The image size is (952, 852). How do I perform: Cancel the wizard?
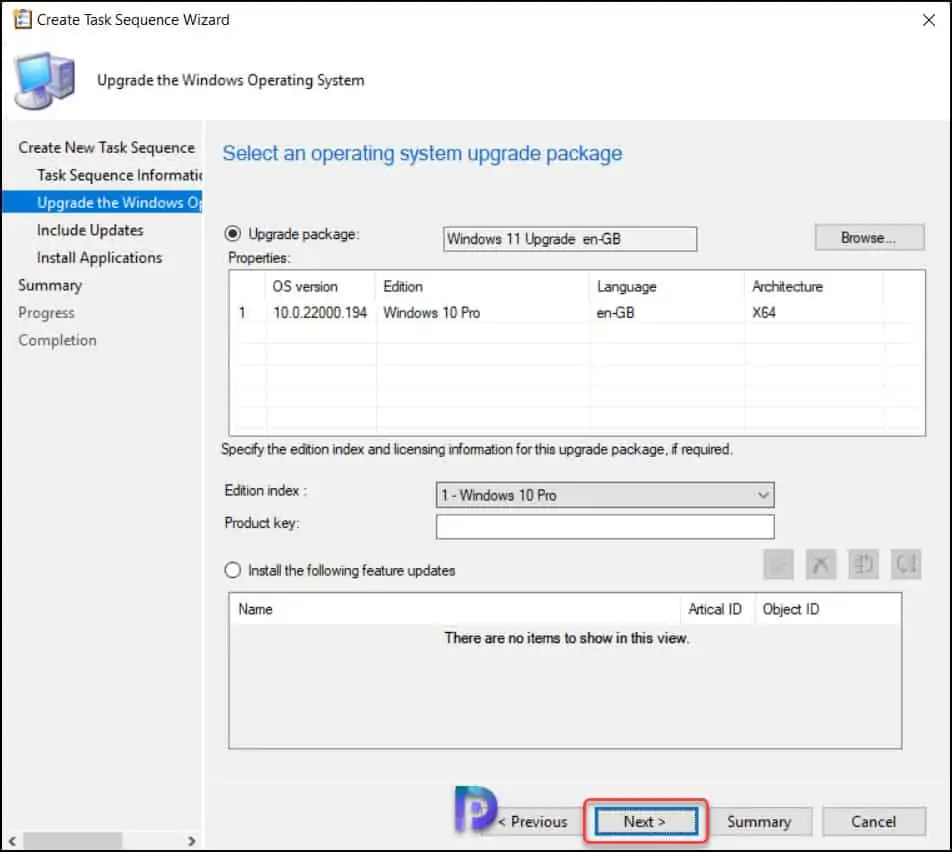point(873,822)
